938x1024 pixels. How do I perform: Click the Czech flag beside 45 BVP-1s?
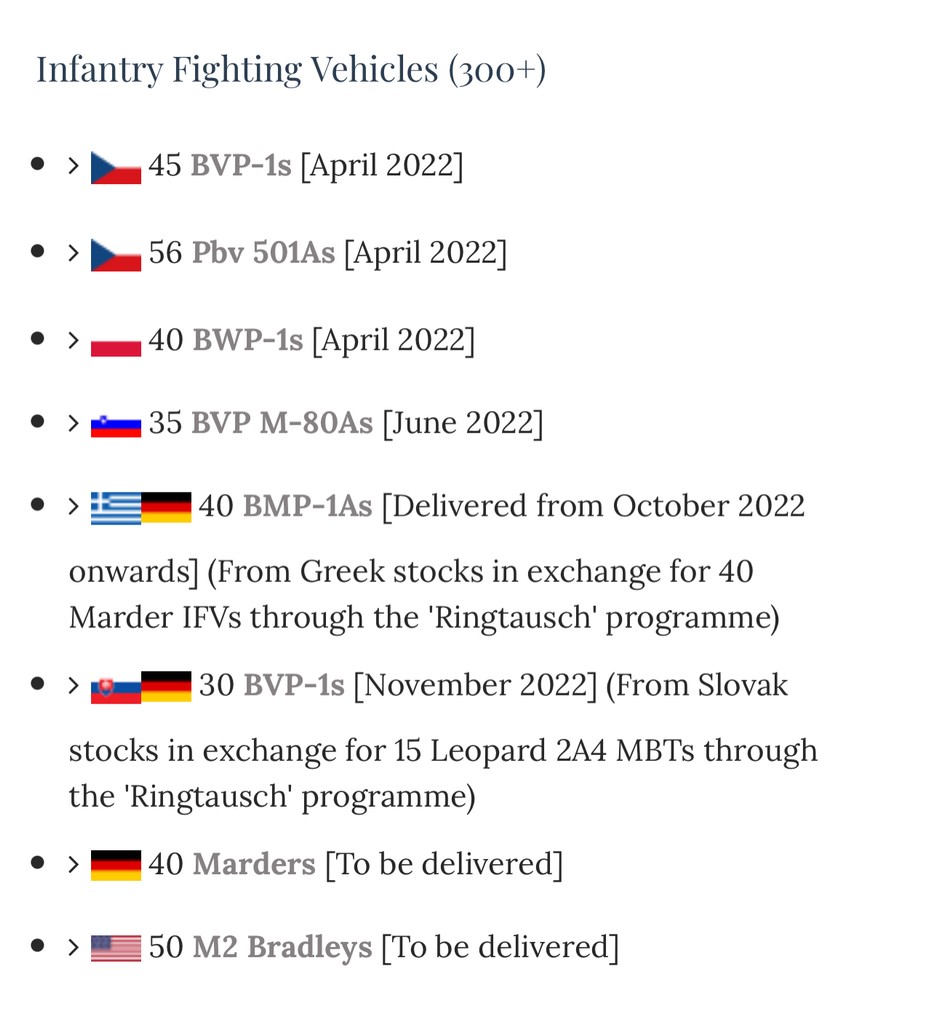pyautogui.click(x=116, y=167)
